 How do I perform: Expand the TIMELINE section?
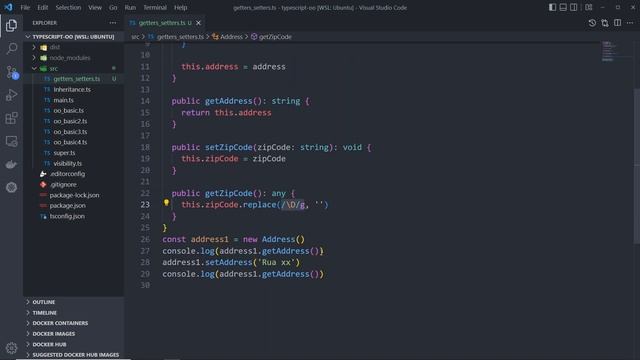[73, 313]
